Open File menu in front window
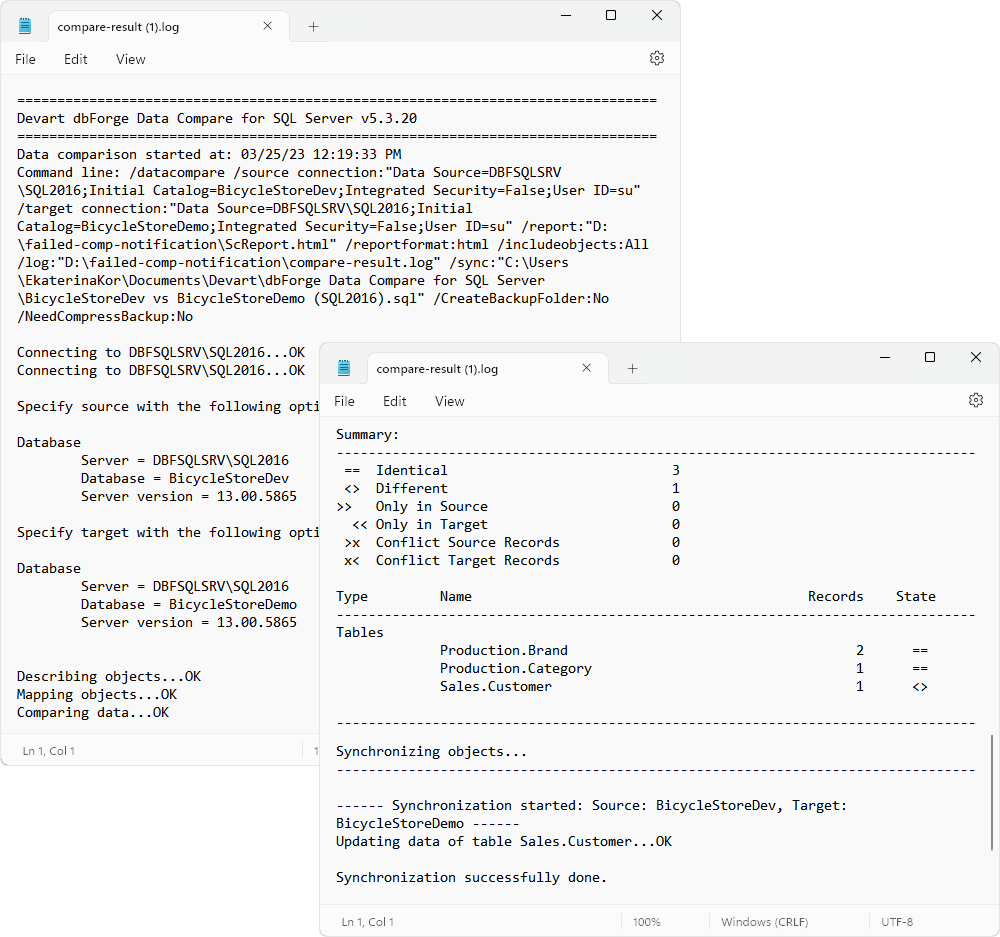Screen dimensions: 1000x937 [x=344, y=401]
